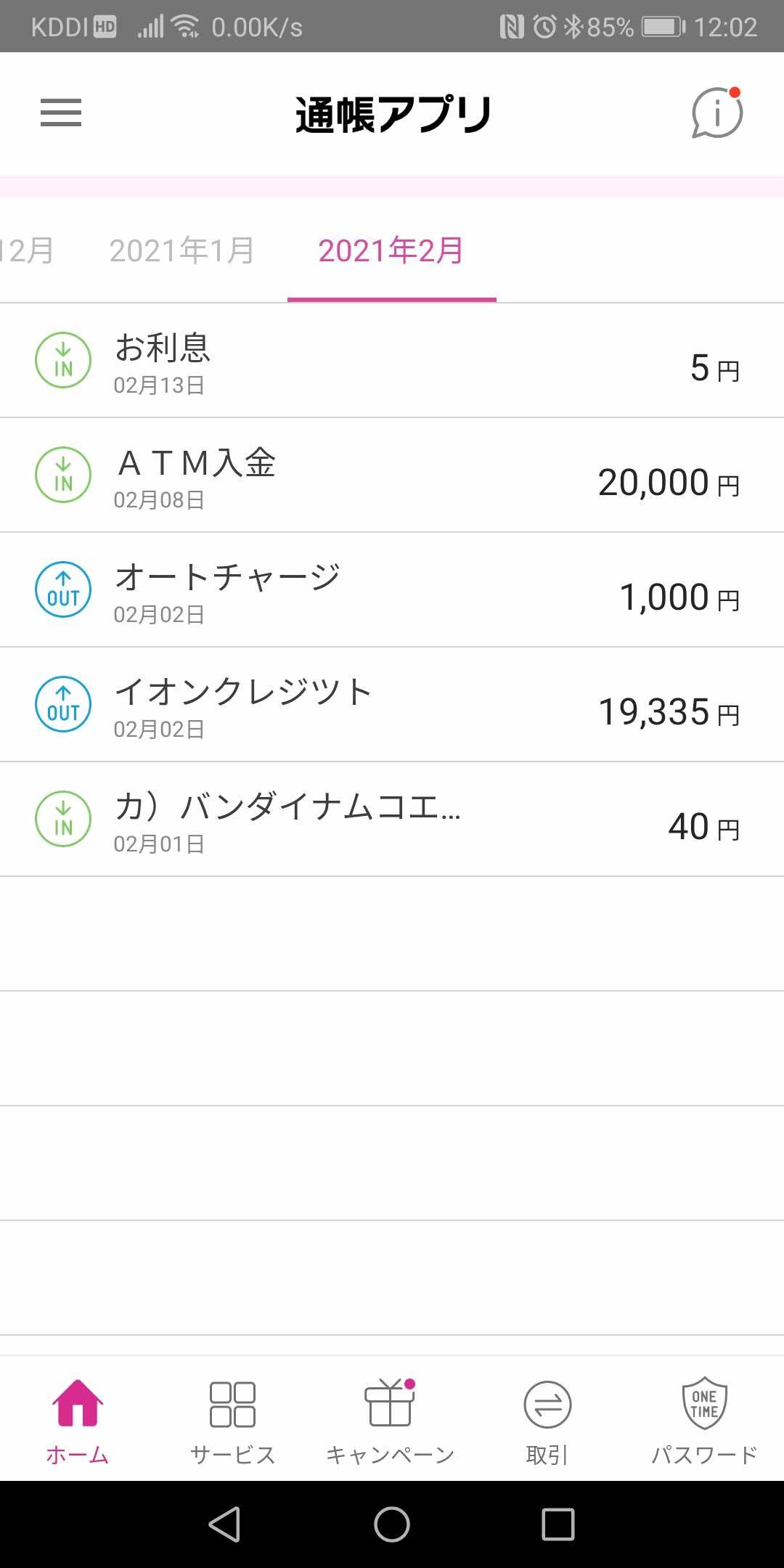Screen dimensions: 784x1568
Task: Tap the Android recent apps square
Action: click(558, 1524)
